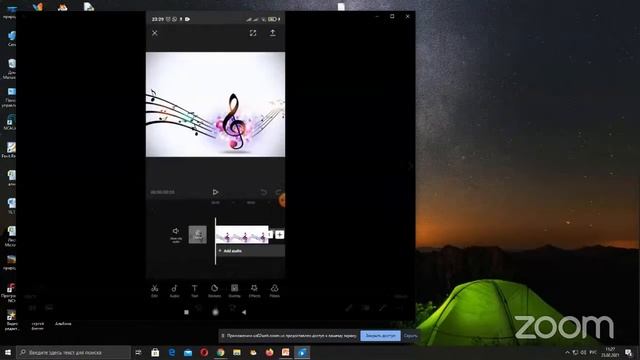This screenshot has width=640, height=360.
Task: Tap the Android recent apps square button
Action: pos(187,312)
